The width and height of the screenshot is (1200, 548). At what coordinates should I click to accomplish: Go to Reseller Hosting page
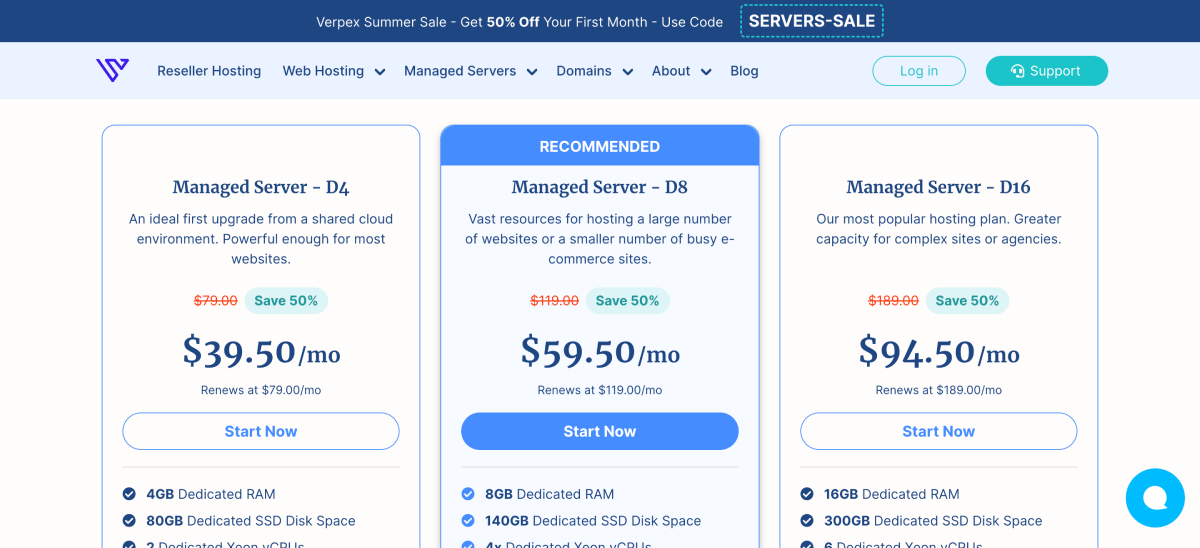pos(209,71)
